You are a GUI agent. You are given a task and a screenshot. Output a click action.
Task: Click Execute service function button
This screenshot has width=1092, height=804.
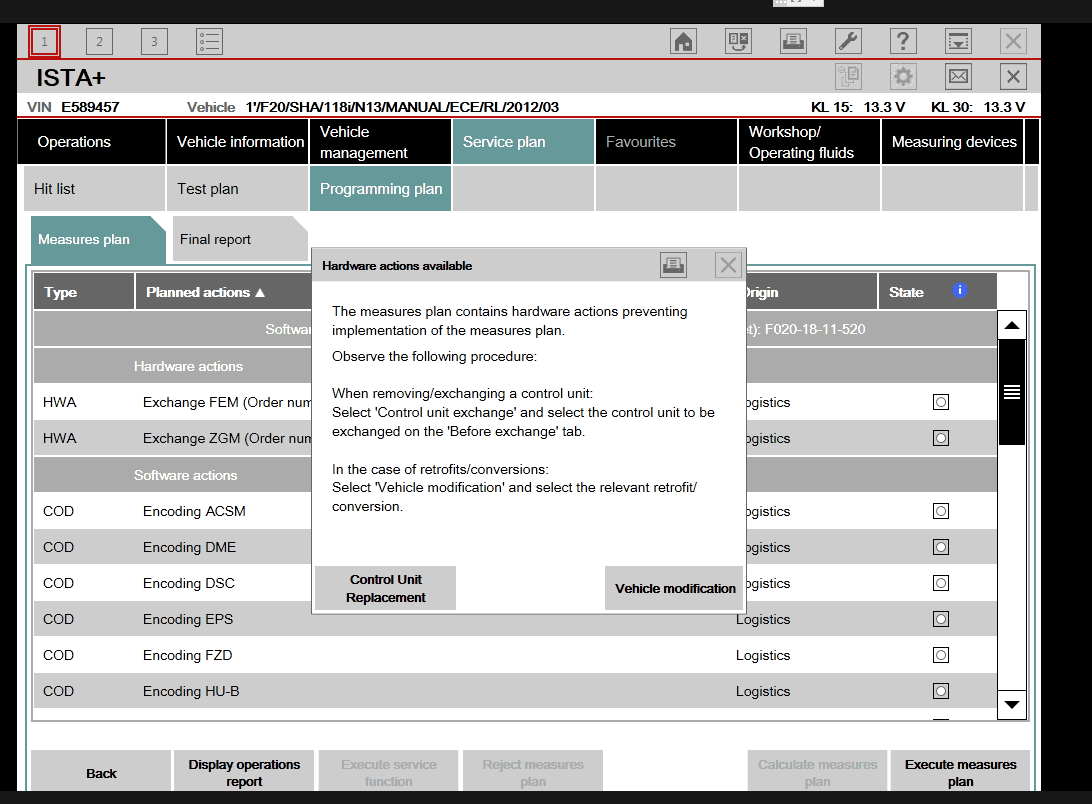tap(389, 772)
